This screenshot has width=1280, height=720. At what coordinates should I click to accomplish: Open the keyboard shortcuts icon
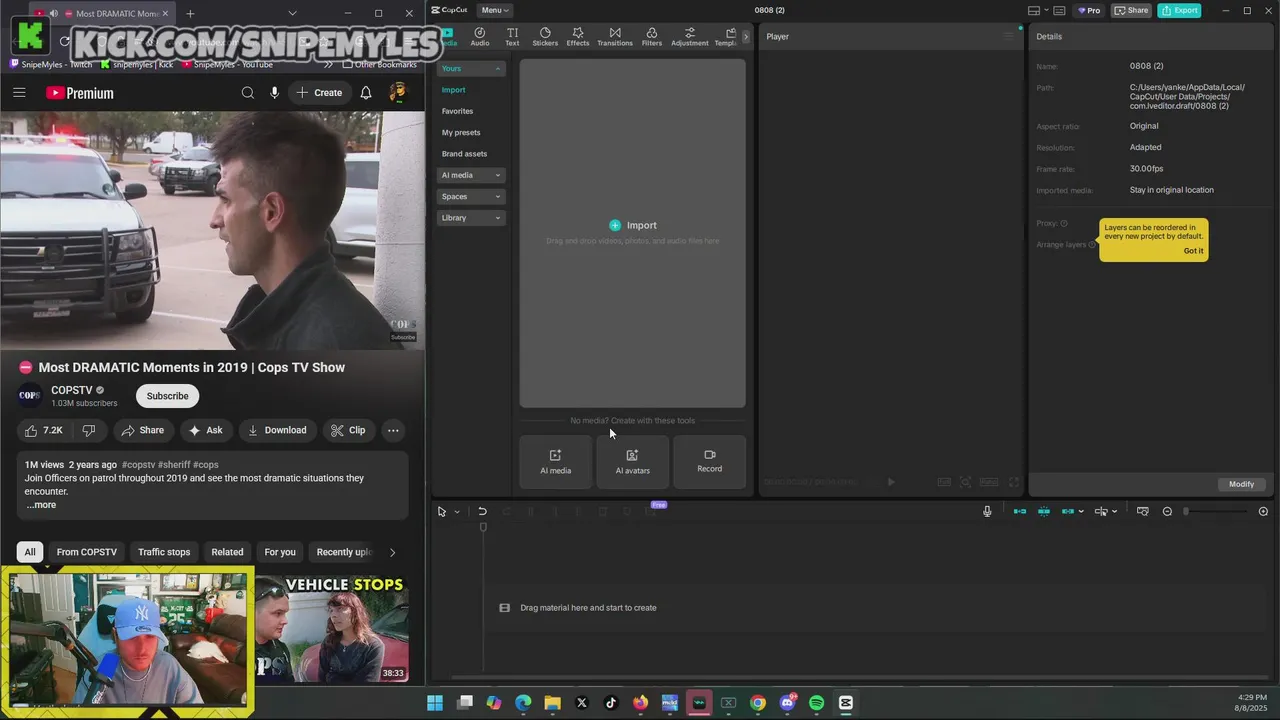tap(1061, 10)
